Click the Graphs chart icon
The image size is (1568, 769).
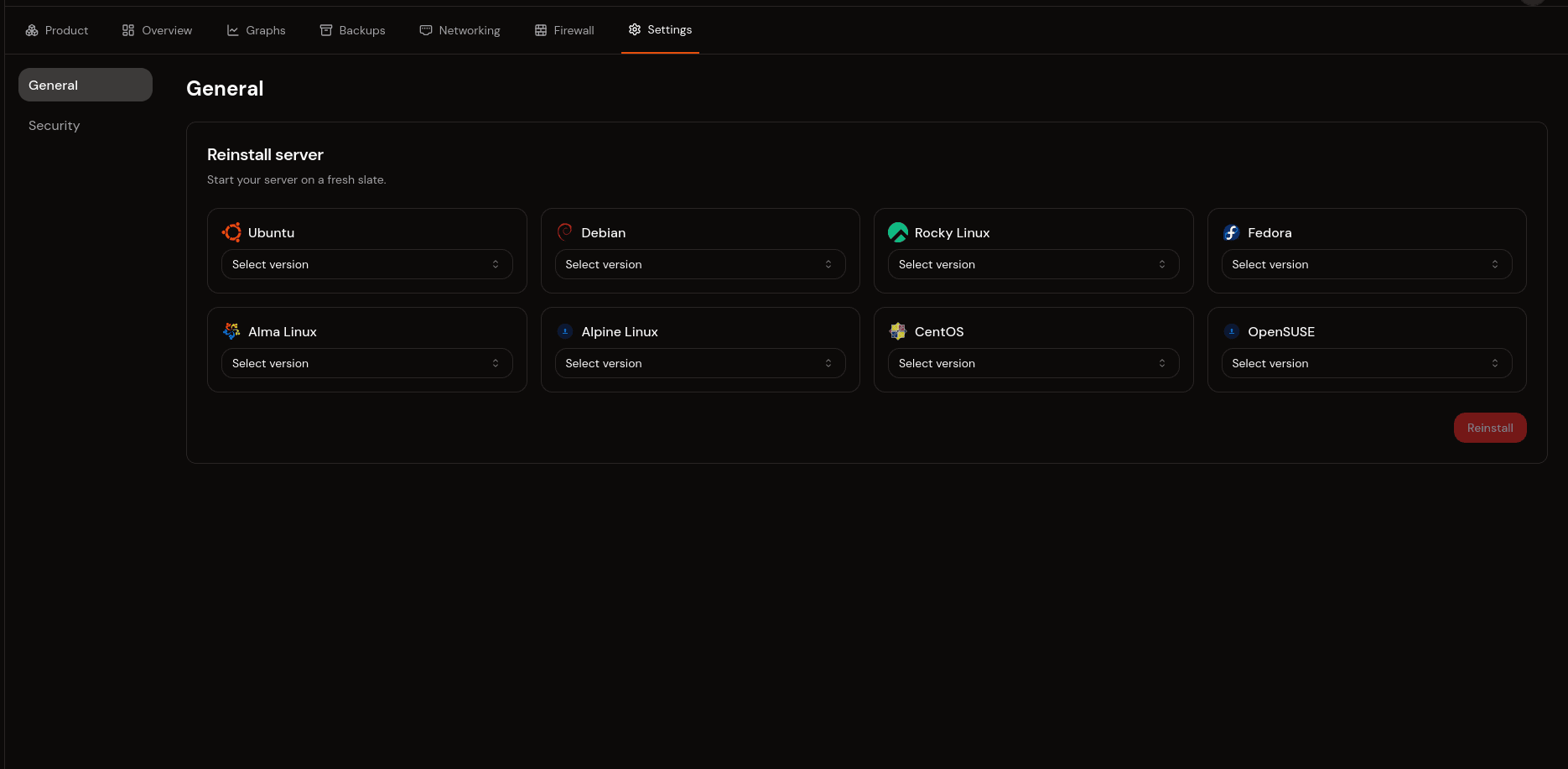coord(233,30)
